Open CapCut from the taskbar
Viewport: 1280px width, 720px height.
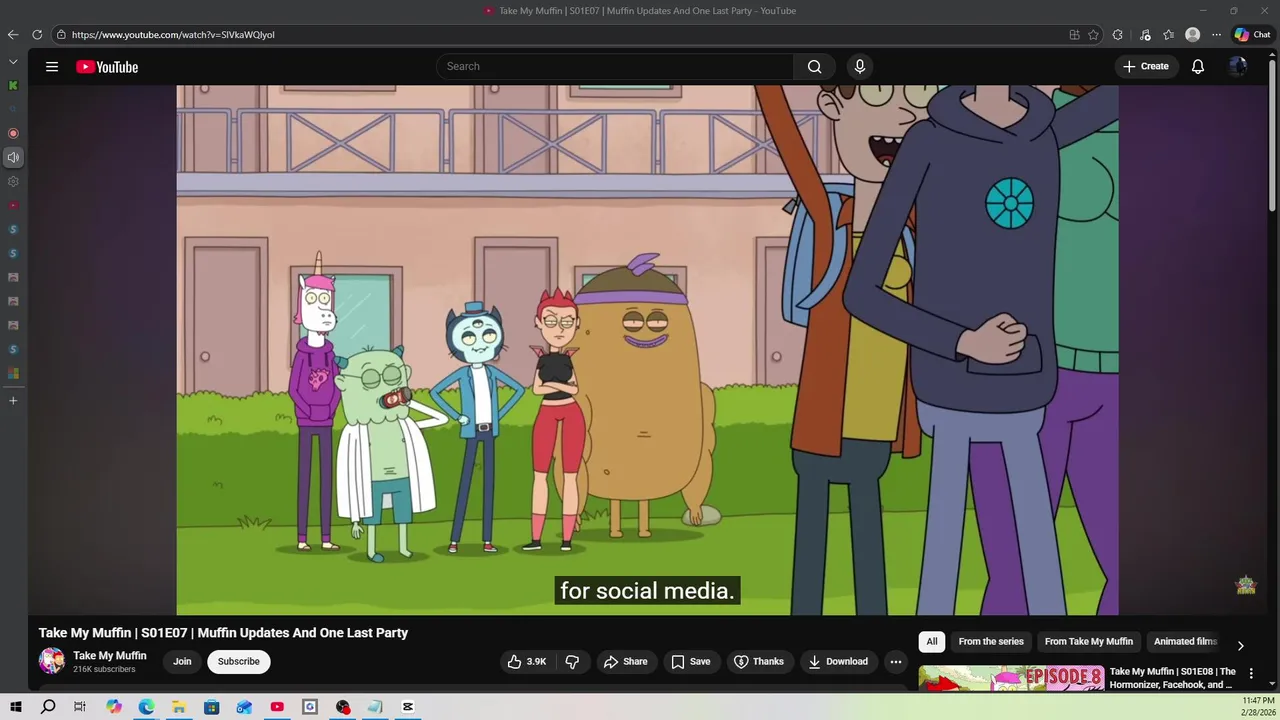tap(408, 707)
